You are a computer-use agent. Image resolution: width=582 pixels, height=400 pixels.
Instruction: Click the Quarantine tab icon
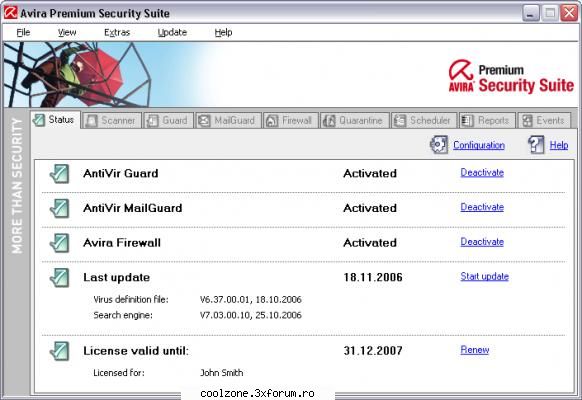click(329, 121)
